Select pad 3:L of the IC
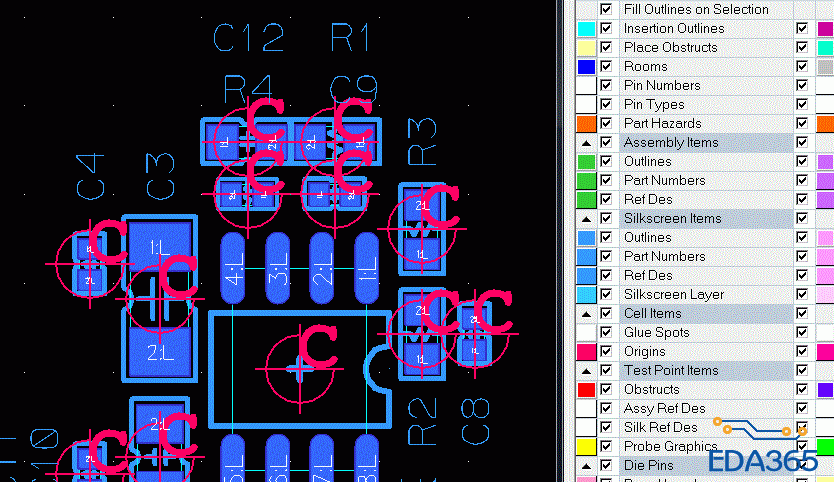 pyautogui.click(x=277, y=268)
